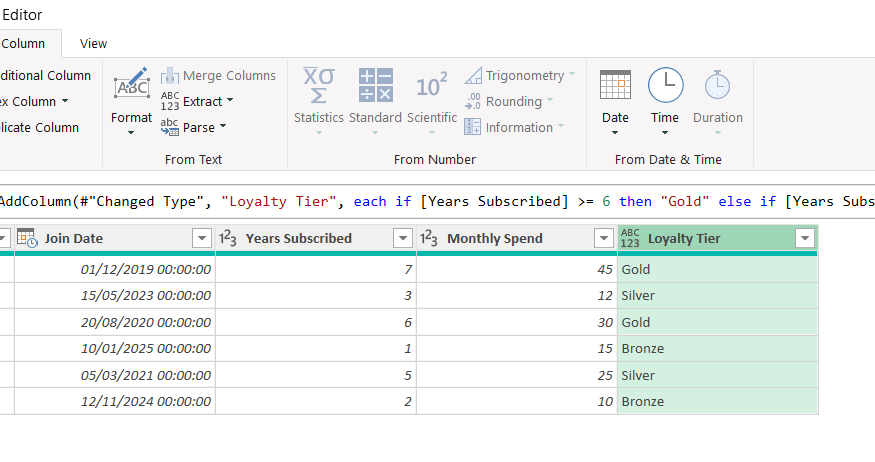The height and width of the screenshot is (462, 875).
Task: Select cell 20/08/2020 00:00:00
Action: point(115,323)
